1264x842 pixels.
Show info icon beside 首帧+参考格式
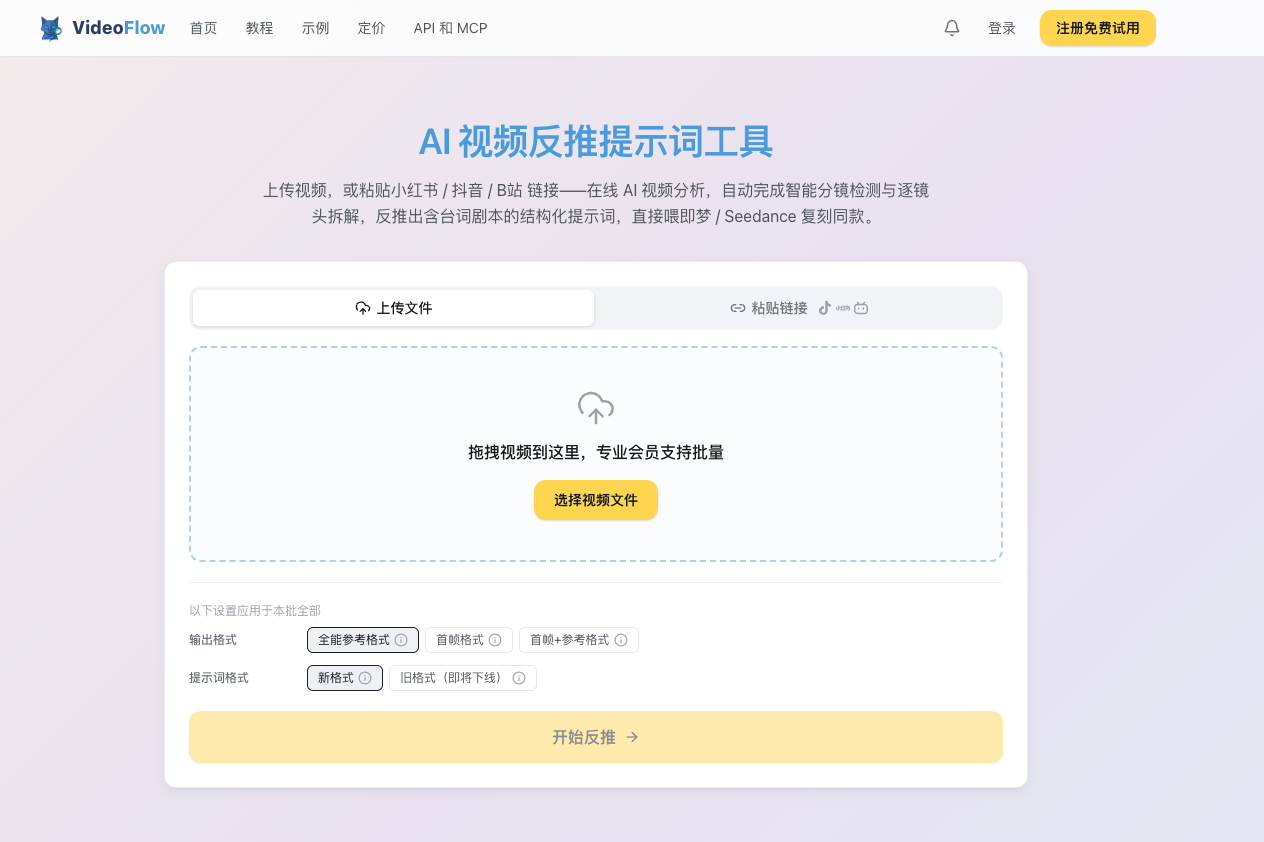point(621,640)
